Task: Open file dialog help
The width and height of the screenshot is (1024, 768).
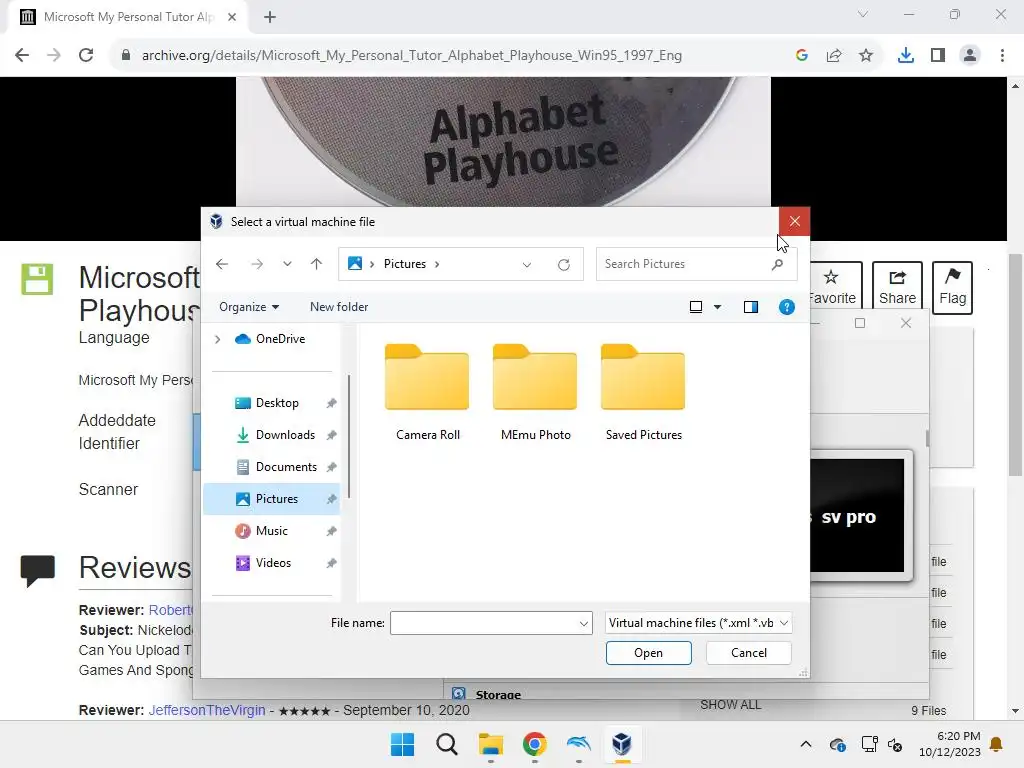Action: [x=787, y=307]
